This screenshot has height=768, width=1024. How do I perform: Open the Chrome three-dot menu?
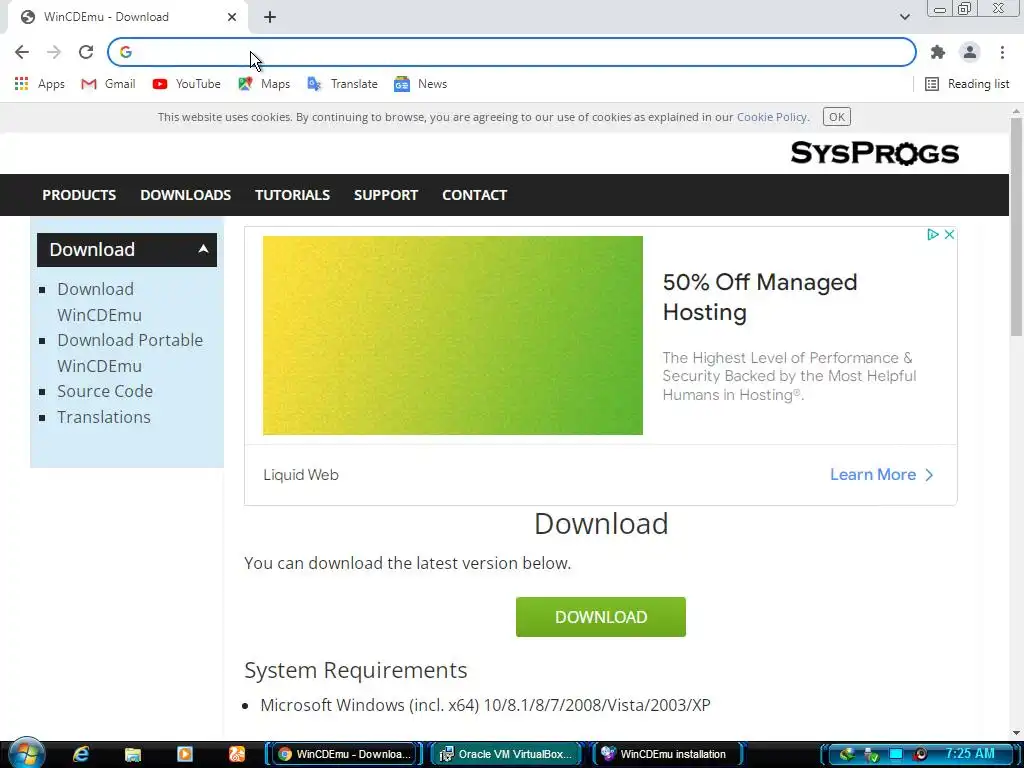(x=1002, y=52)
